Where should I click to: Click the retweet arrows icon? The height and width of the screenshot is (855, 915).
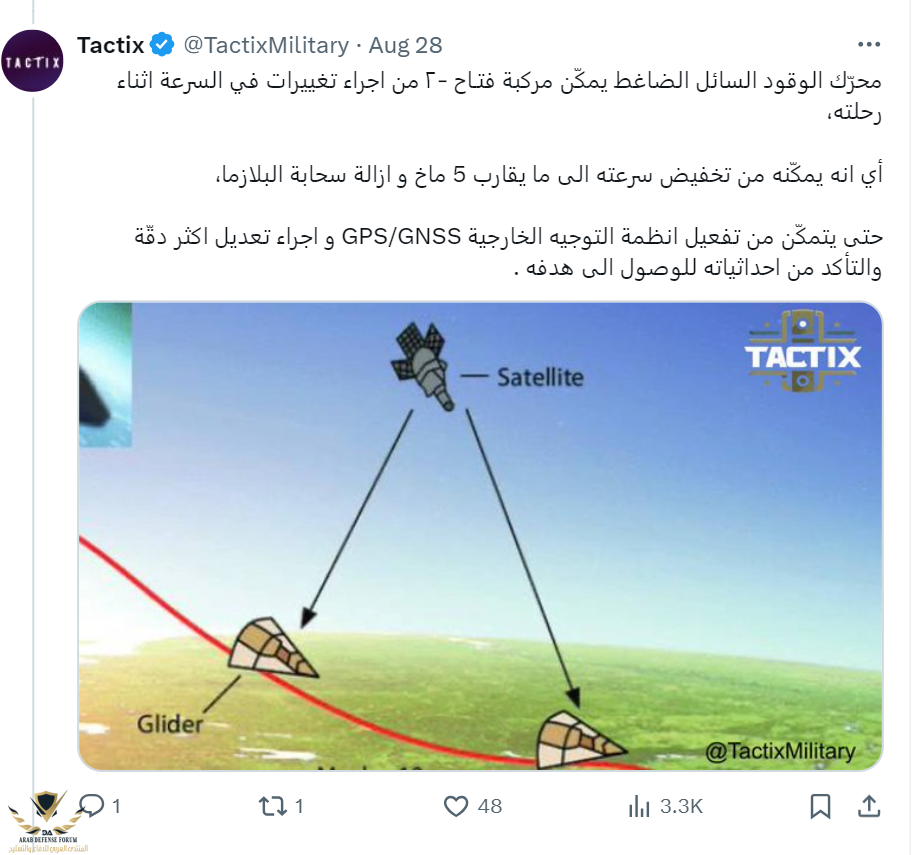pos(273,807)
